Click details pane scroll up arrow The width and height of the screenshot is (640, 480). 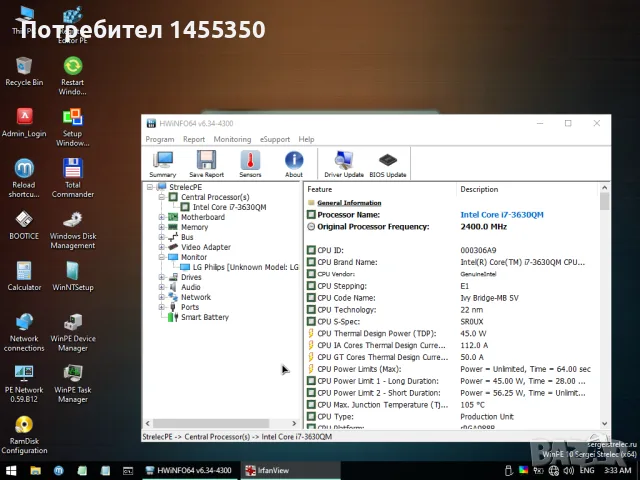tap(604, 188)
